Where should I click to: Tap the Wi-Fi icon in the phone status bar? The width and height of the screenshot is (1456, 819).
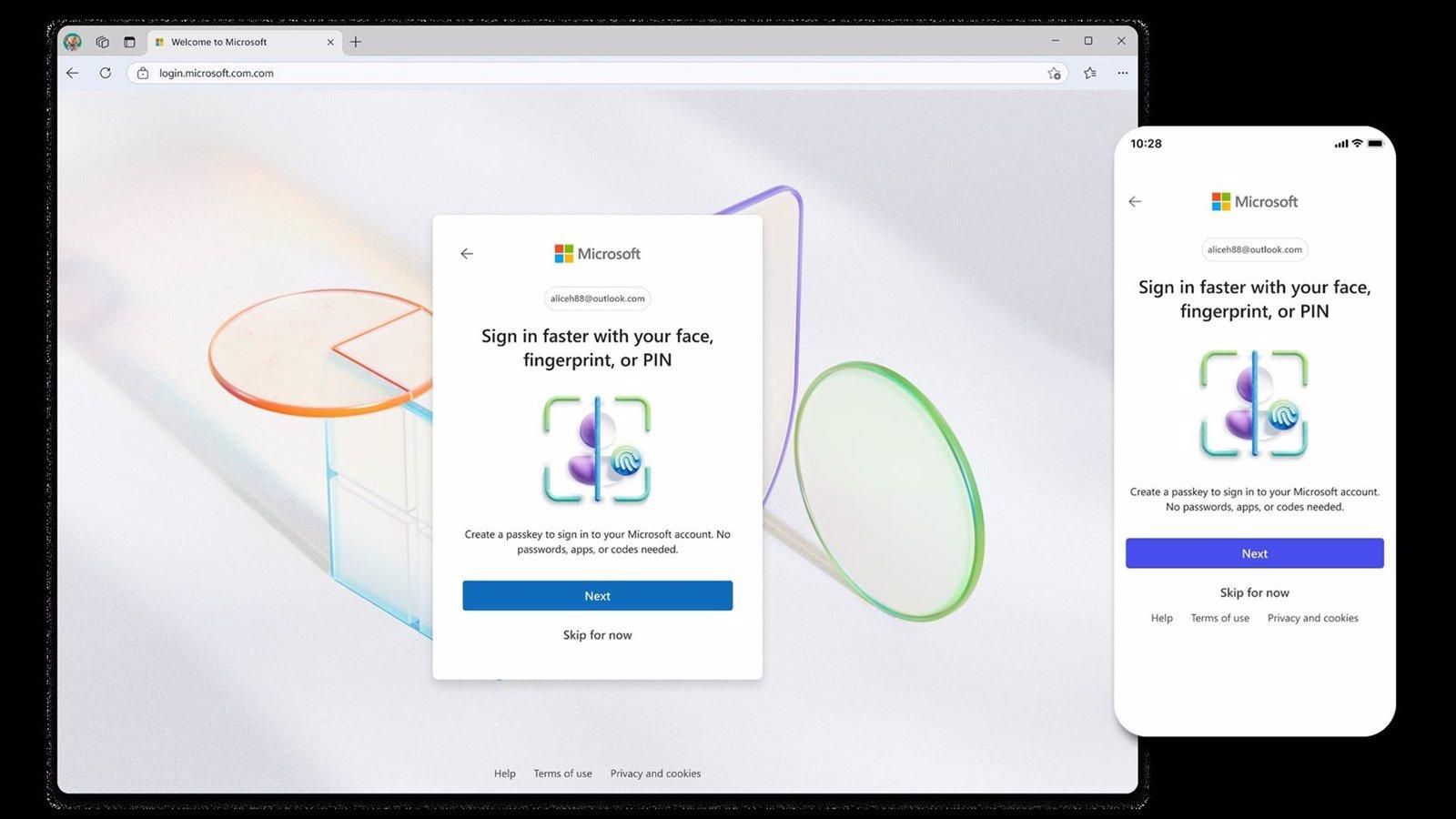[1357, 143]
